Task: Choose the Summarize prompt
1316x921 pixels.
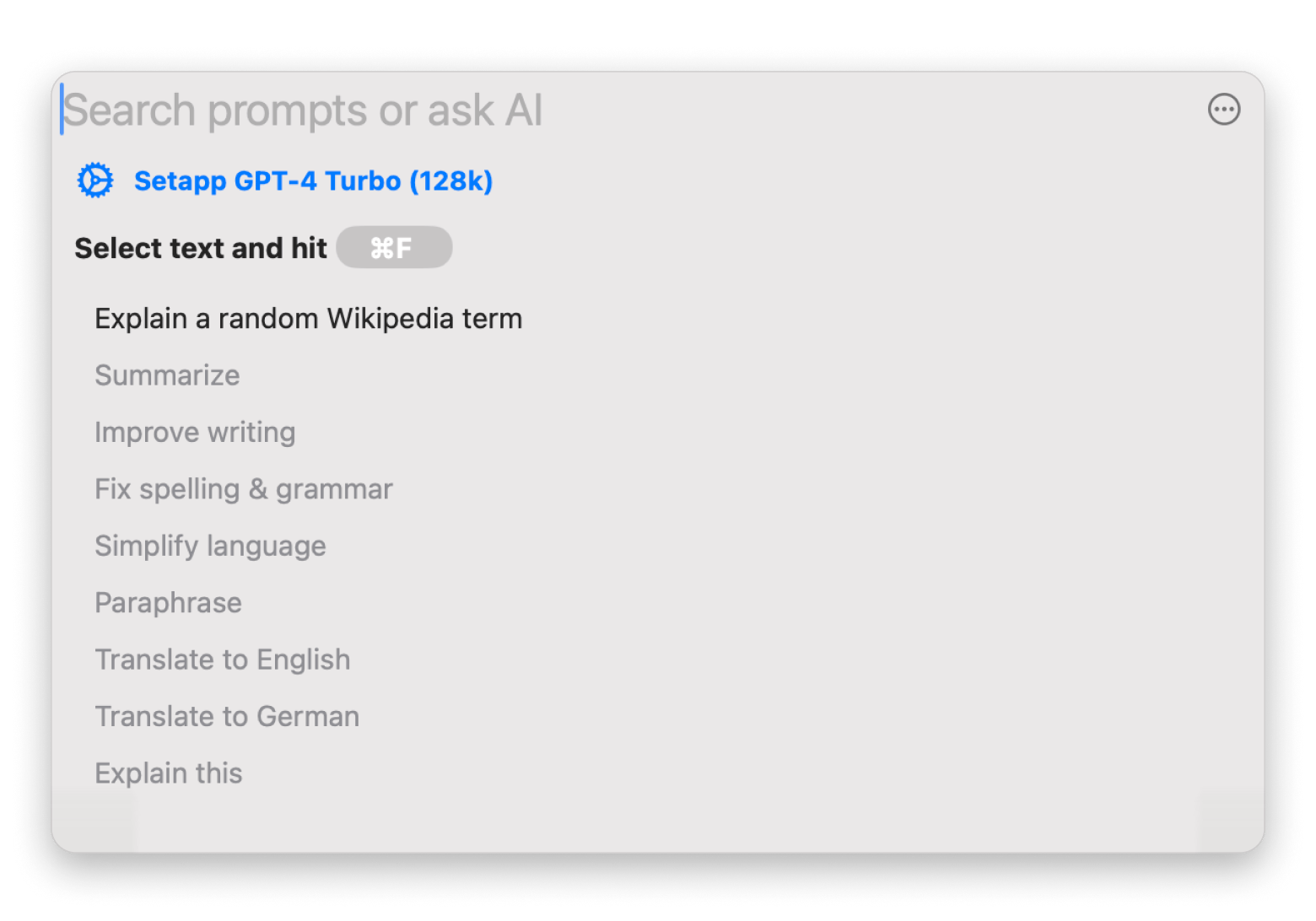Action: [167, 375]
